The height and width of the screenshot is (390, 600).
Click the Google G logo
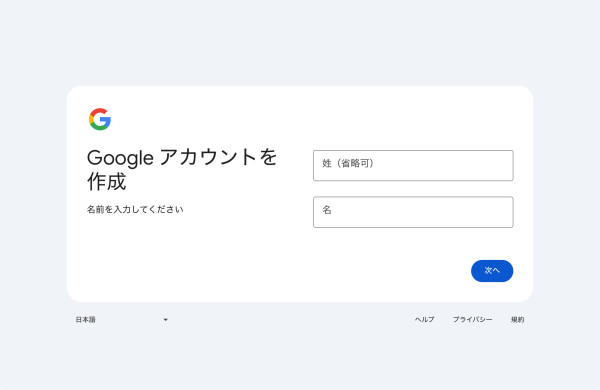[100, 119]
